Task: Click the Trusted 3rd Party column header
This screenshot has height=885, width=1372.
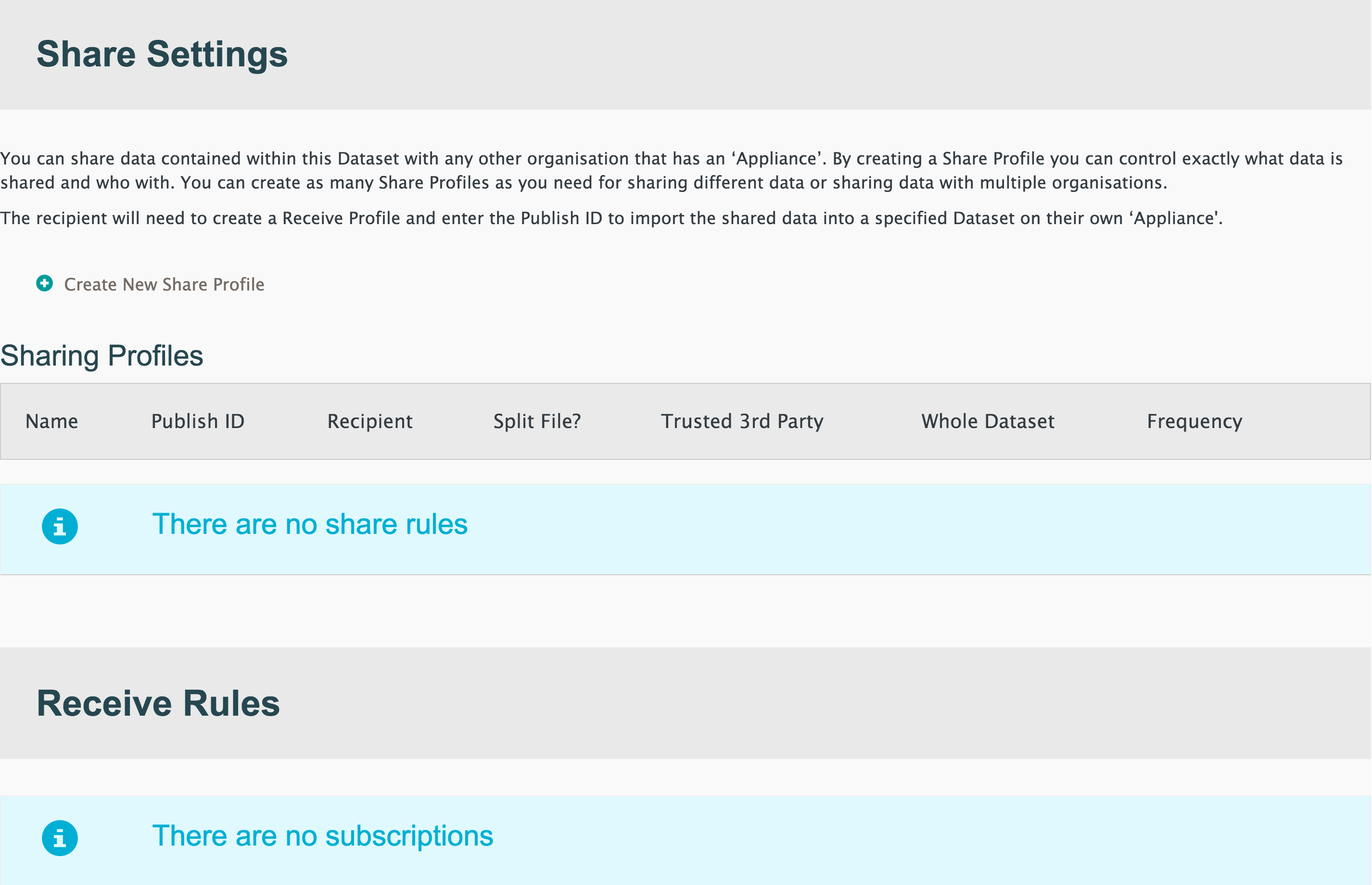Action: pyautogui.click(x=742, y=421)
